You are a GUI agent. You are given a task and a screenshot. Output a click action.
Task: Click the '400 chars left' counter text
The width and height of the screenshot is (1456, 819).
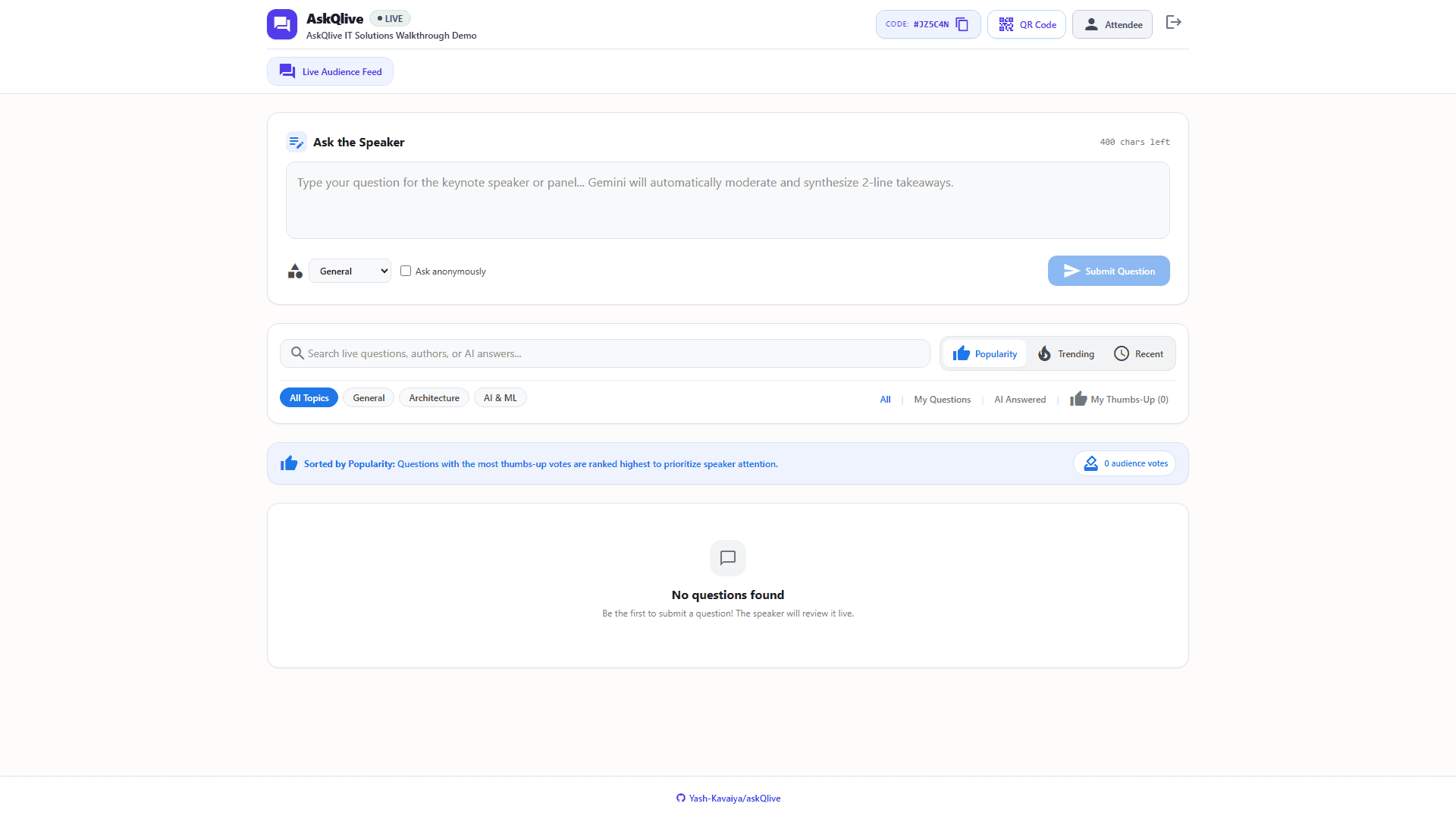pos(1134,142)
